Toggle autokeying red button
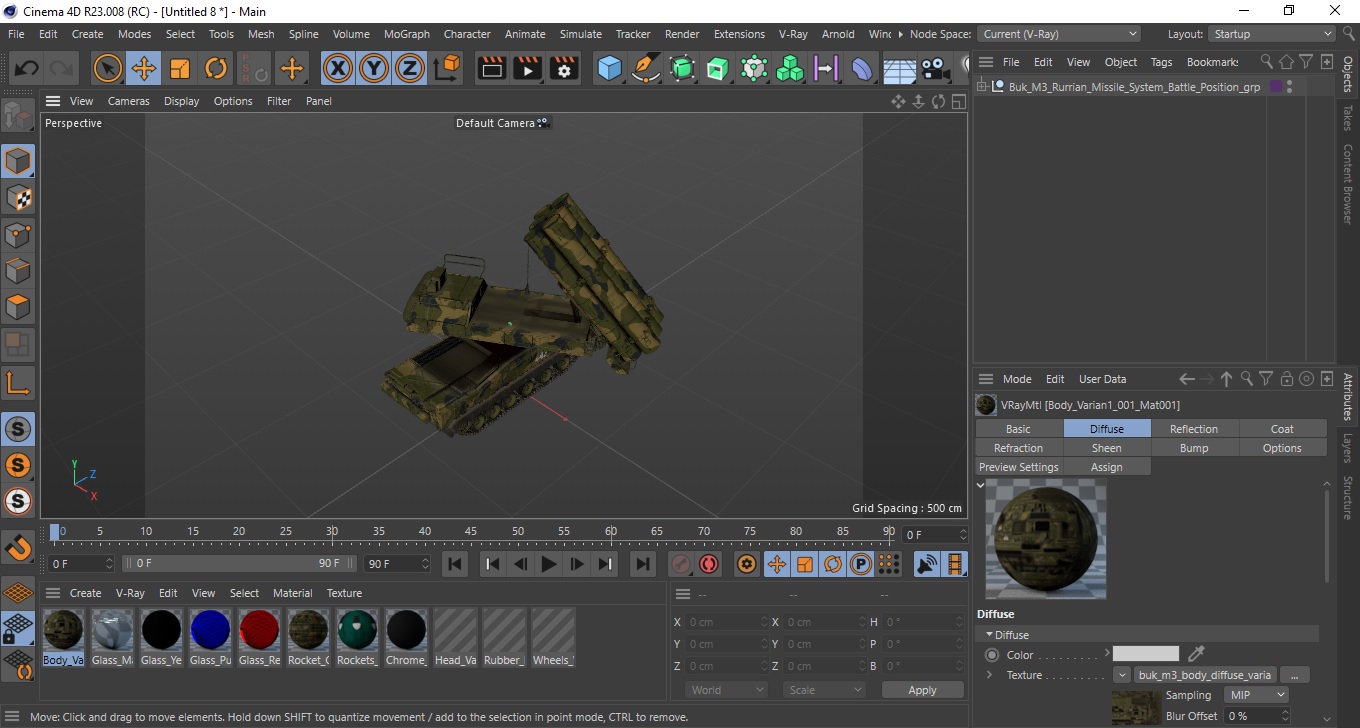Screen dimensions: 1360x728 [x=709, y=564]
